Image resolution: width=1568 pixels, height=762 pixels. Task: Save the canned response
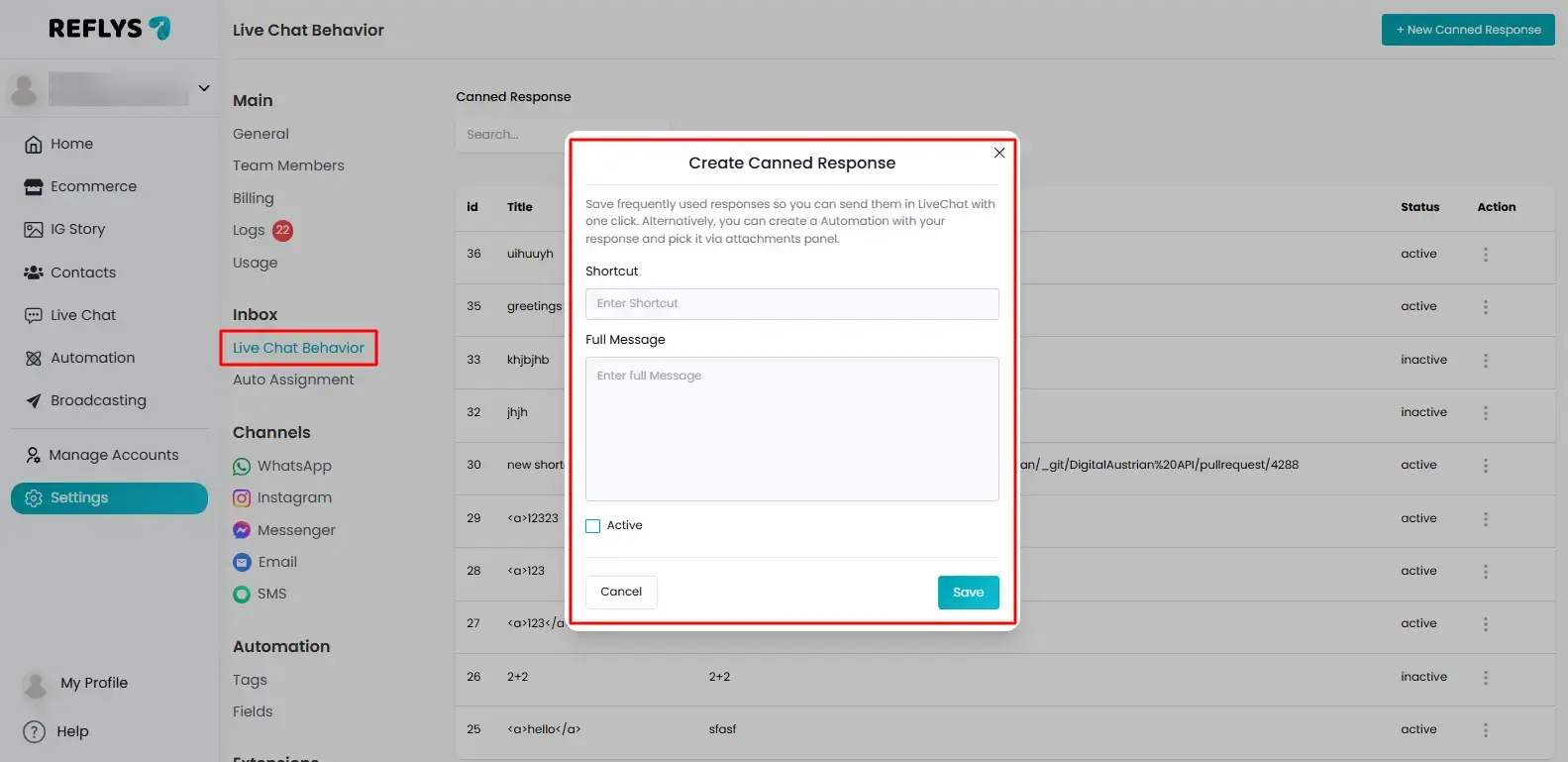[x=968, y=593]
